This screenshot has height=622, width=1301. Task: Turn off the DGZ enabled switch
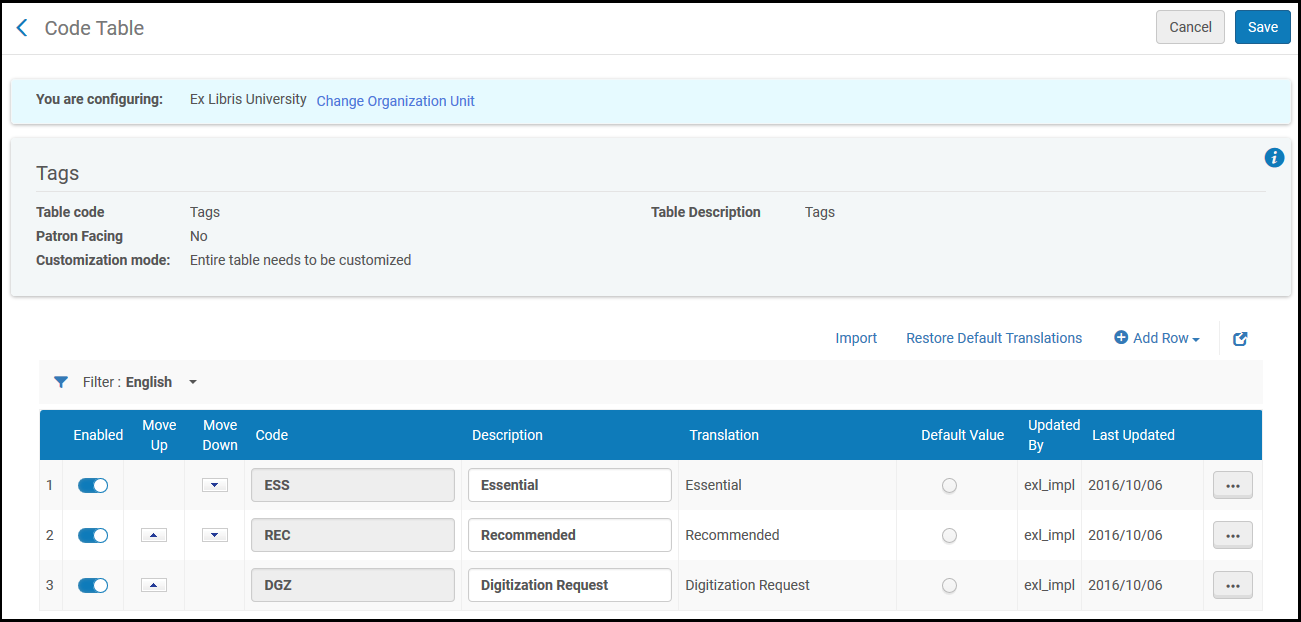93,585
